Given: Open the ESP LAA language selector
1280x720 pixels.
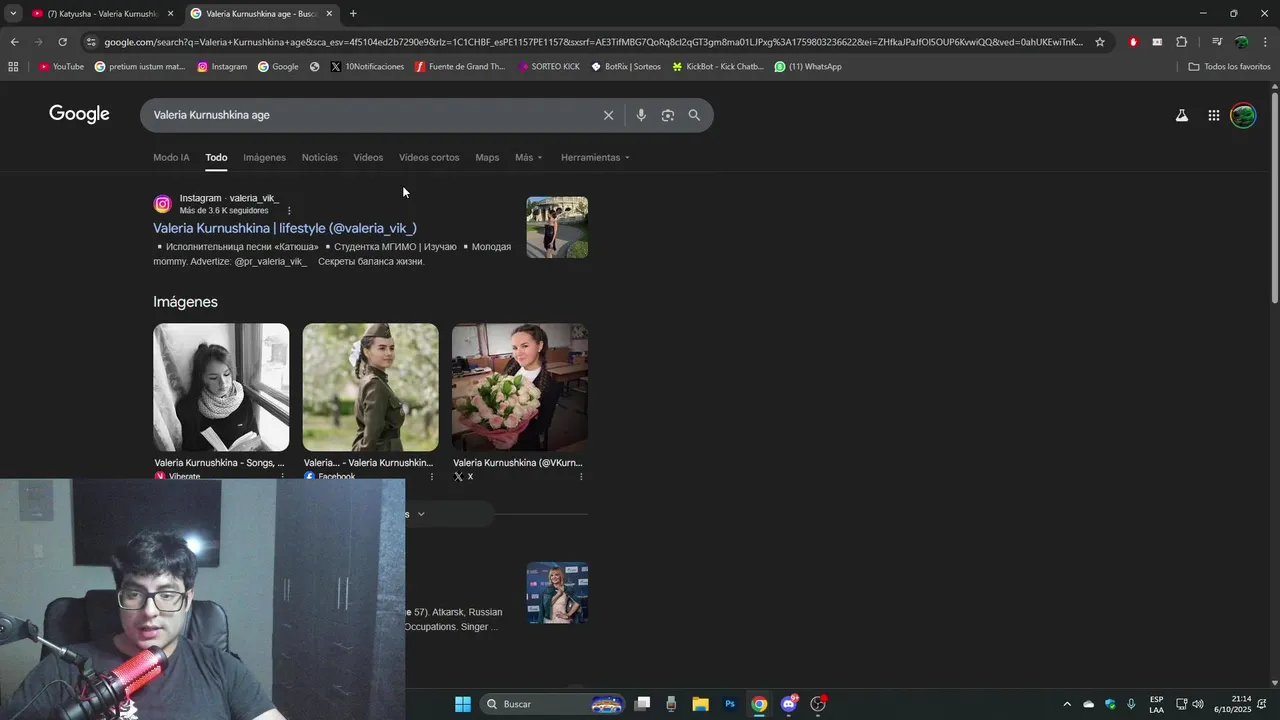Looking at the screenshot, I should [1156, 704].
